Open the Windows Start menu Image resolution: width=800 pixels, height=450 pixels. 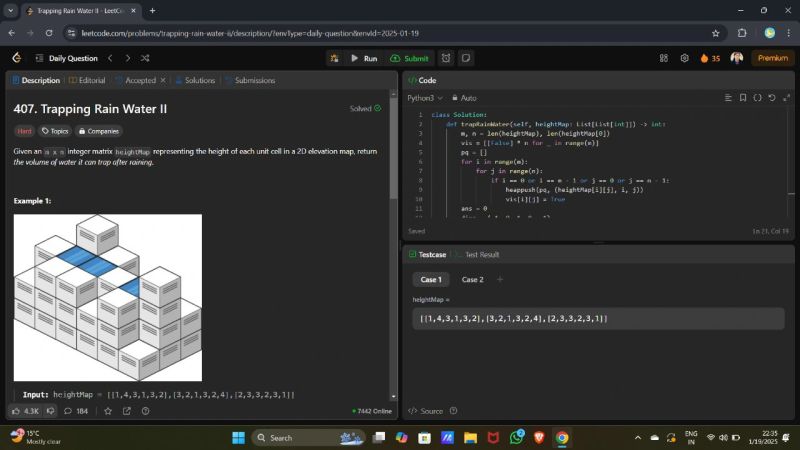pyautogui.click(x=238, y=438)
